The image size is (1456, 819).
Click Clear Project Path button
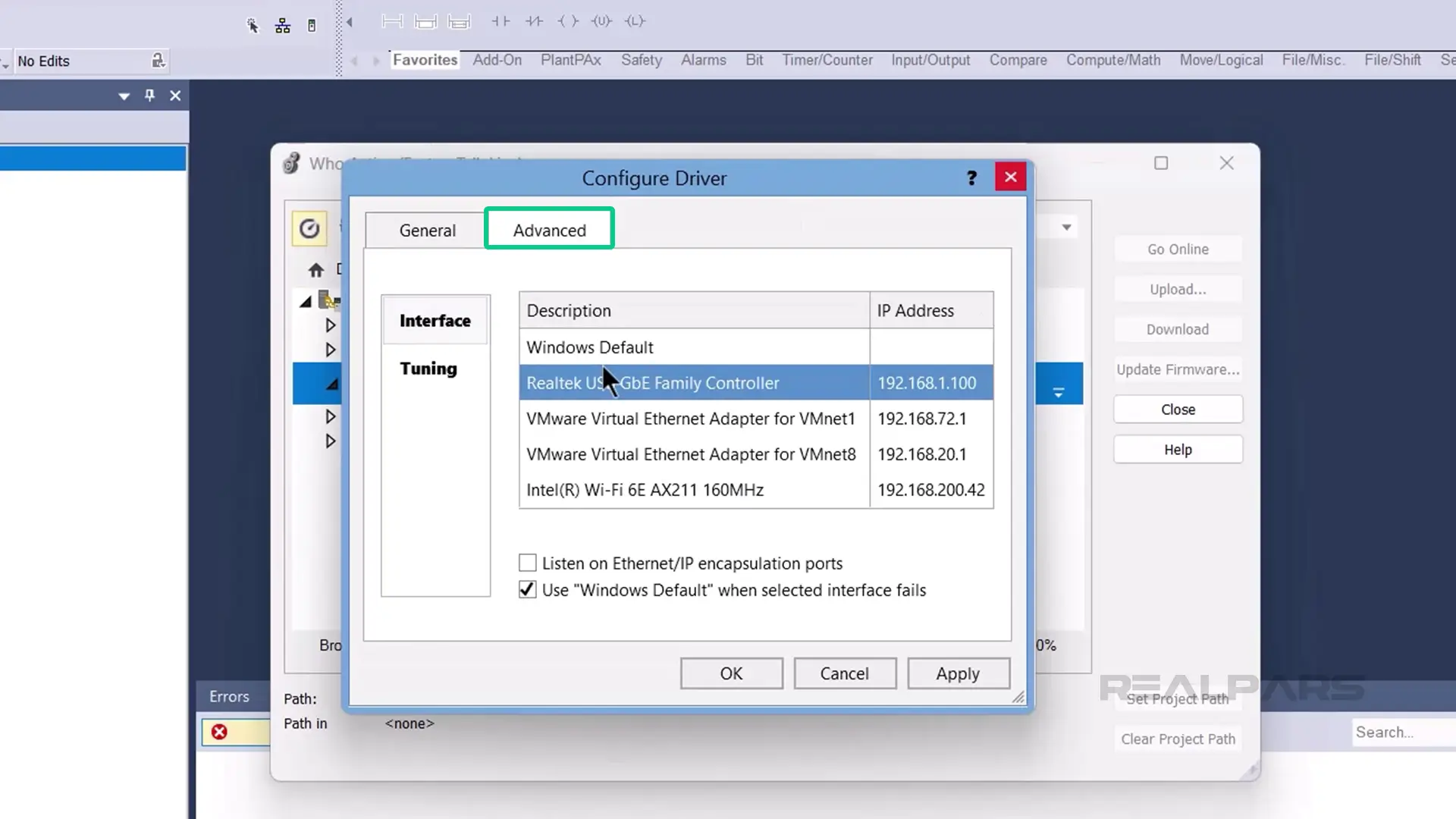[1178, 739]
